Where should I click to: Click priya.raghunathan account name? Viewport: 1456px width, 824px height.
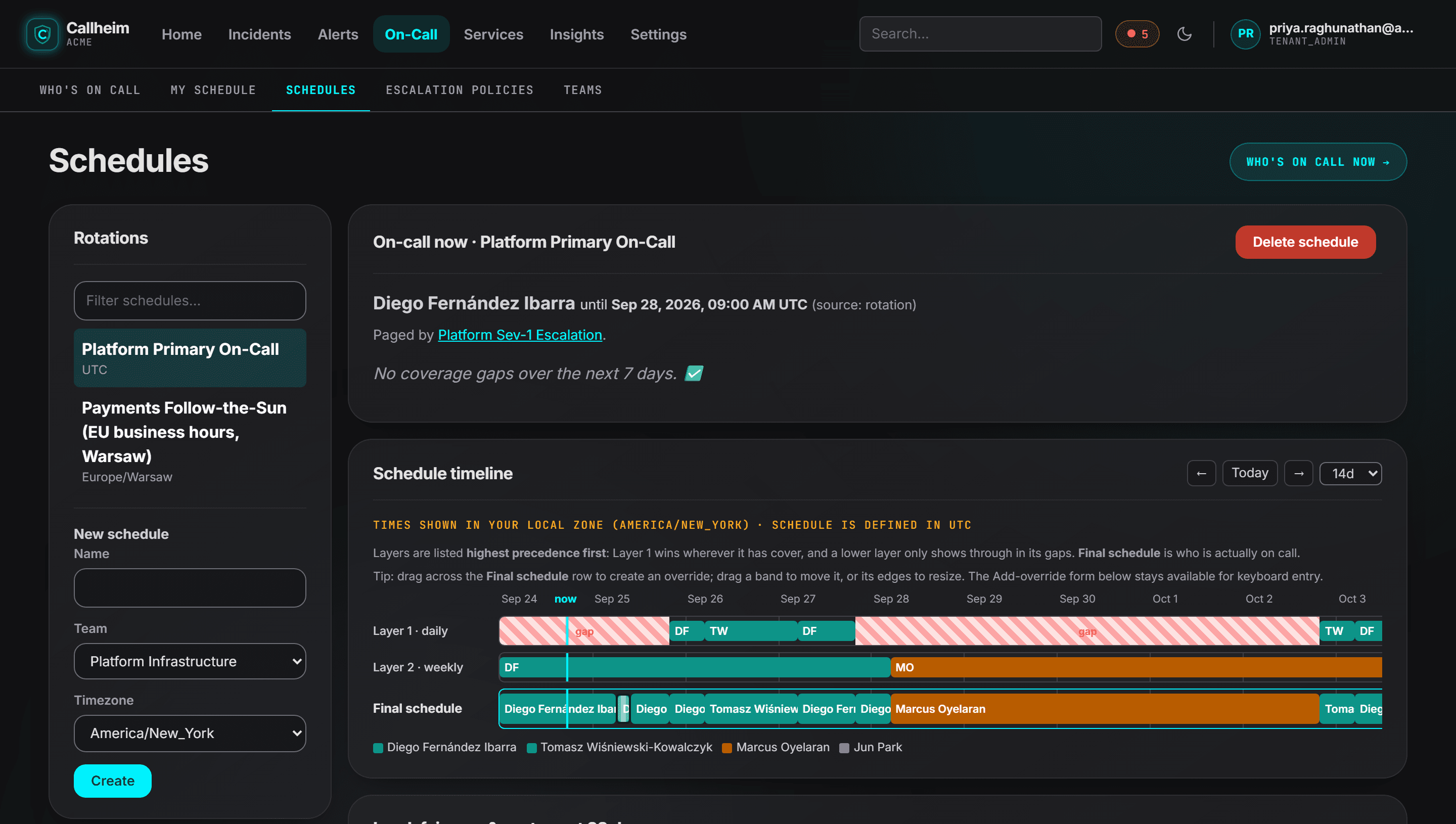[x=1341, y=28]
